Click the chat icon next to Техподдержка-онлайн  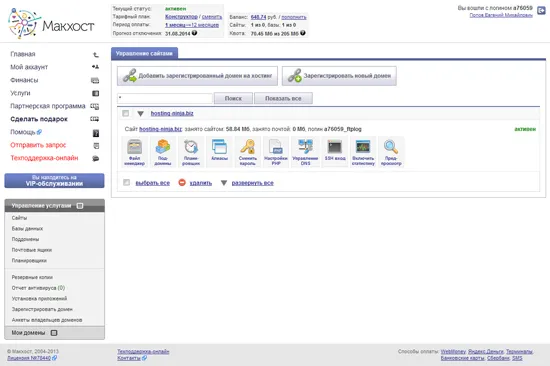pos(95,159)
